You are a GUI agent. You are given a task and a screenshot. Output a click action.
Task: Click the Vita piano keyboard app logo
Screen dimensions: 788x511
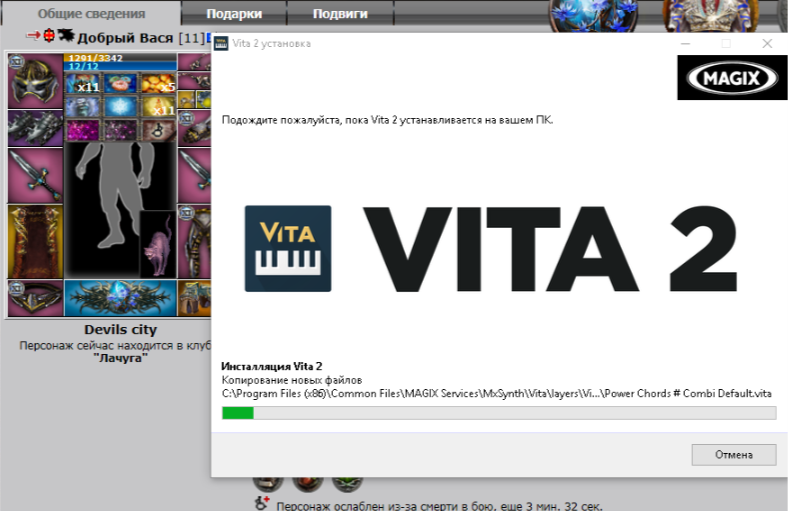(x=288, y=248)
